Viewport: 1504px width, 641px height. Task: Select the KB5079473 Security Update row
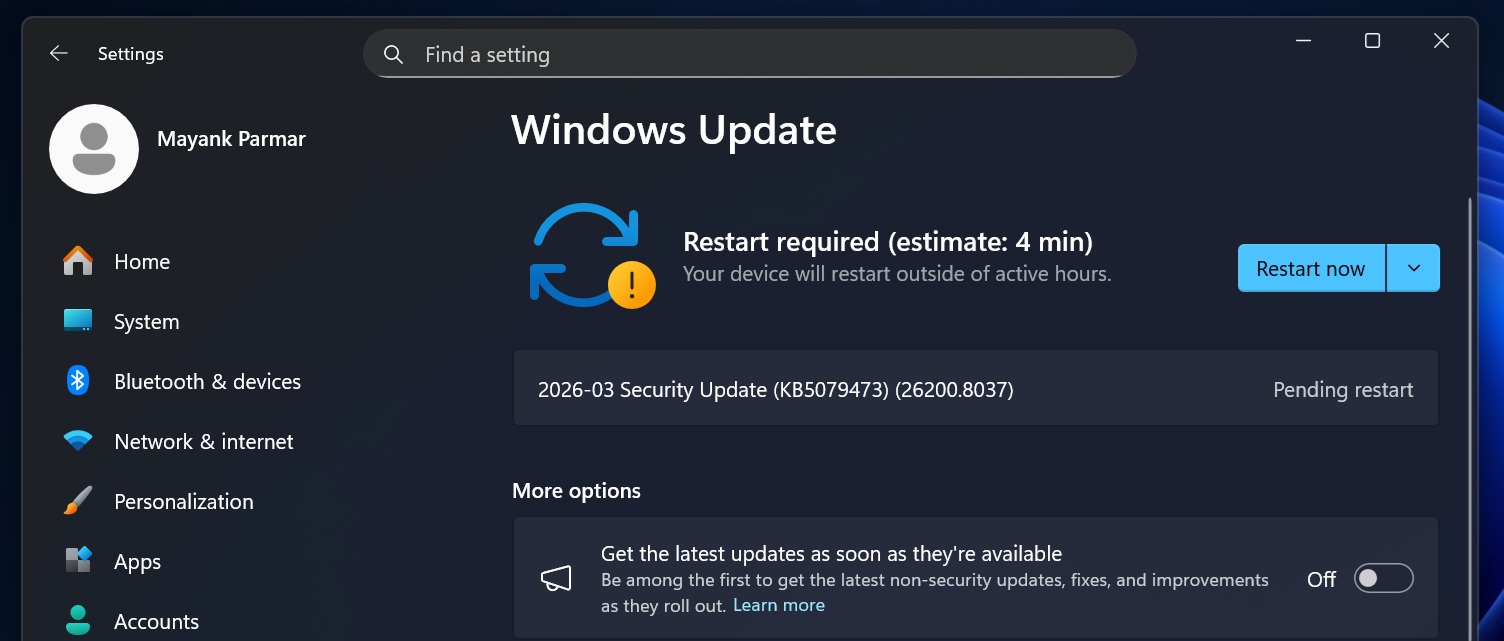pyautogui.click(x=975, y=390)
